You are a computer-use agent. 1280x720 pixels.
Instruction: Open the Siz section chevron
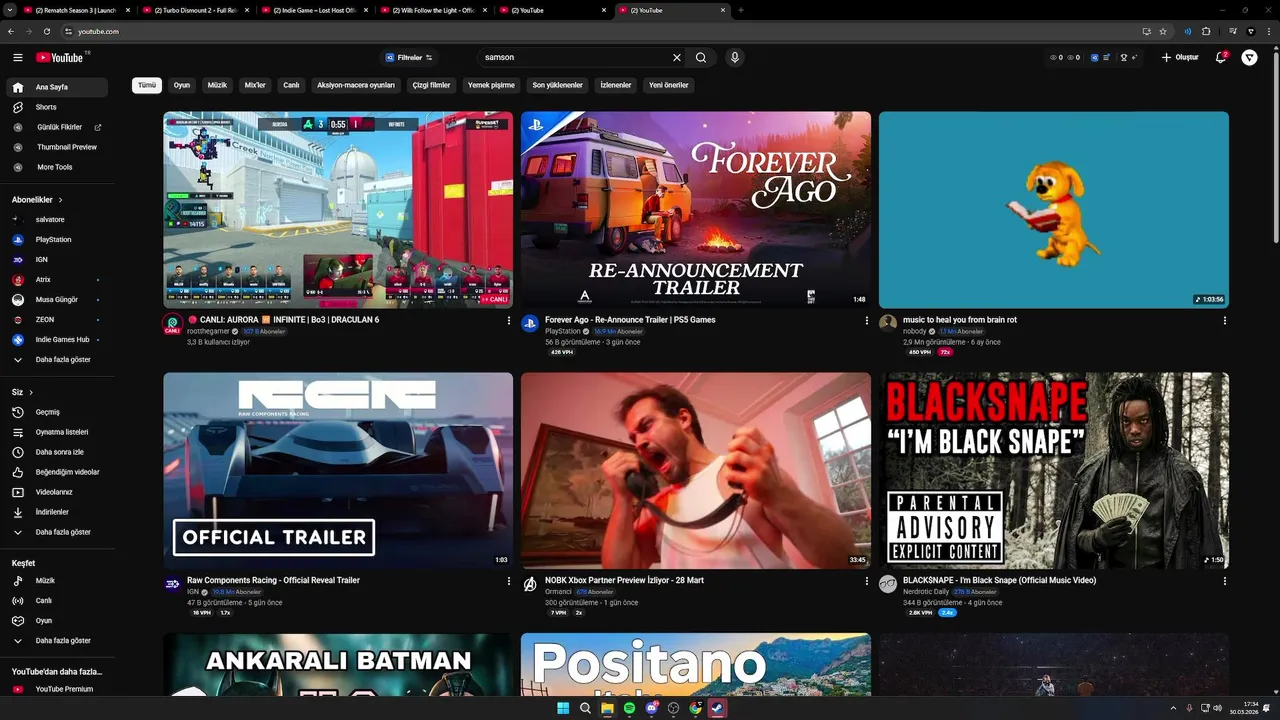point(31,392)
